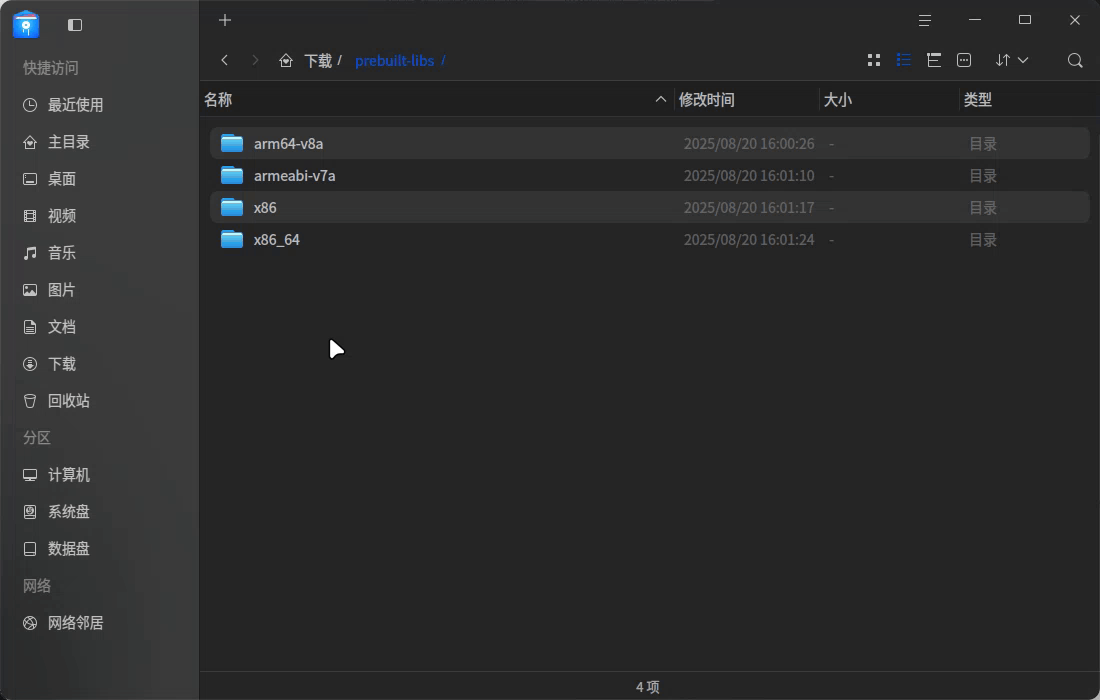
Task: Switch to icon grid view
Action: (873, 60)
